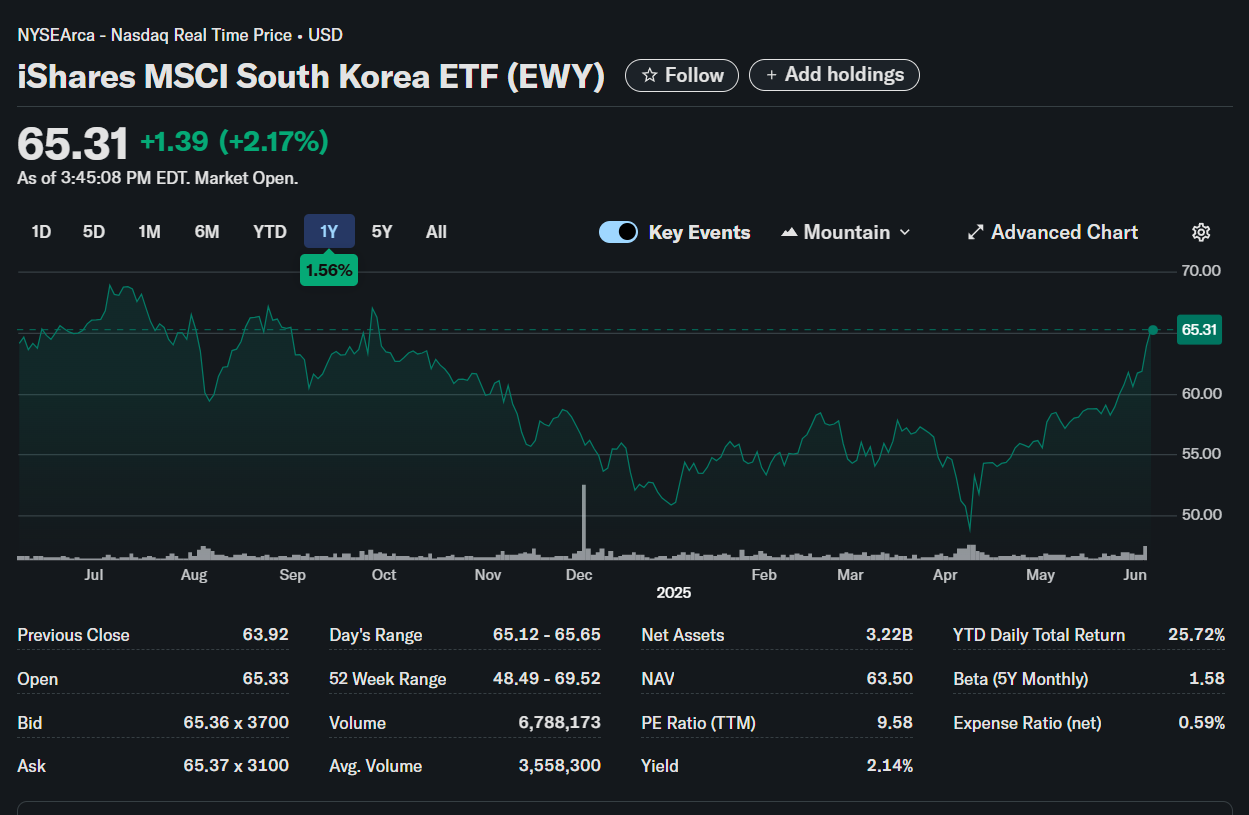Select the 5D time range
Viewport: 1249px width, 815px height.
click(x=94, y=232)
